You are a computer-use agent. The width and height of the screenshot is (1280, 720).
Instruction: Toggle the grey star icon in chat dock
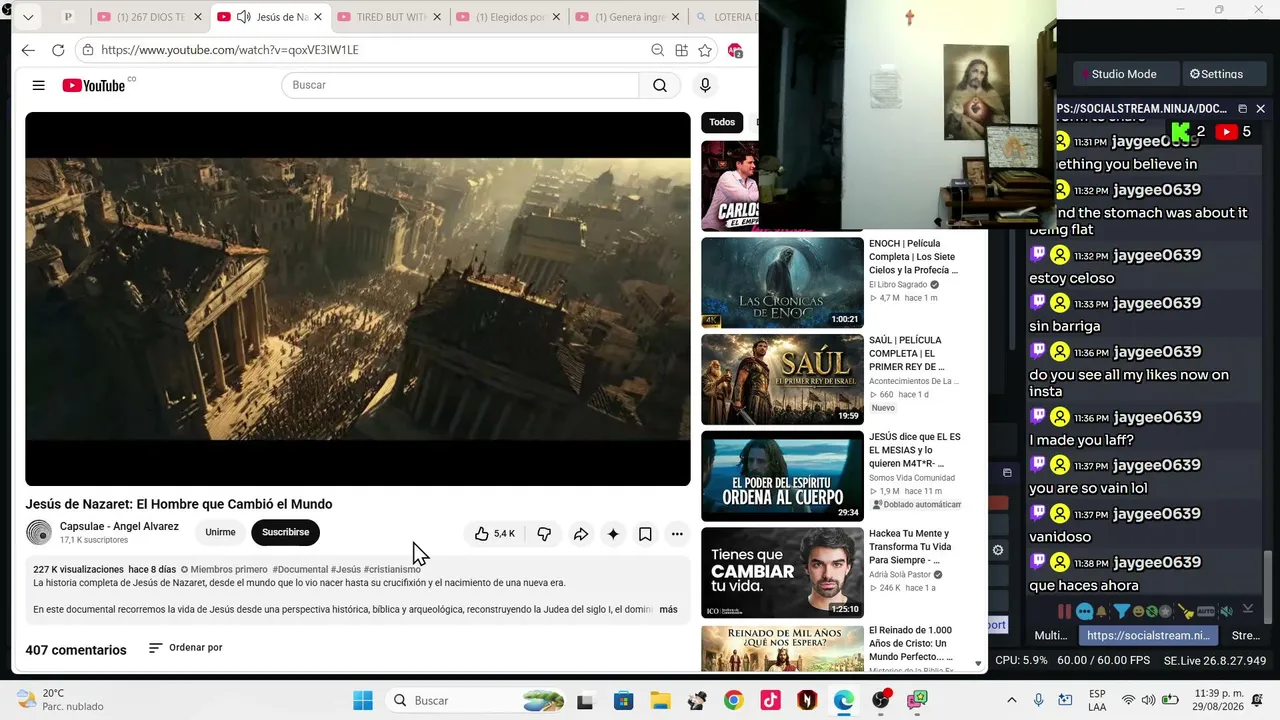pos(1165,611)
